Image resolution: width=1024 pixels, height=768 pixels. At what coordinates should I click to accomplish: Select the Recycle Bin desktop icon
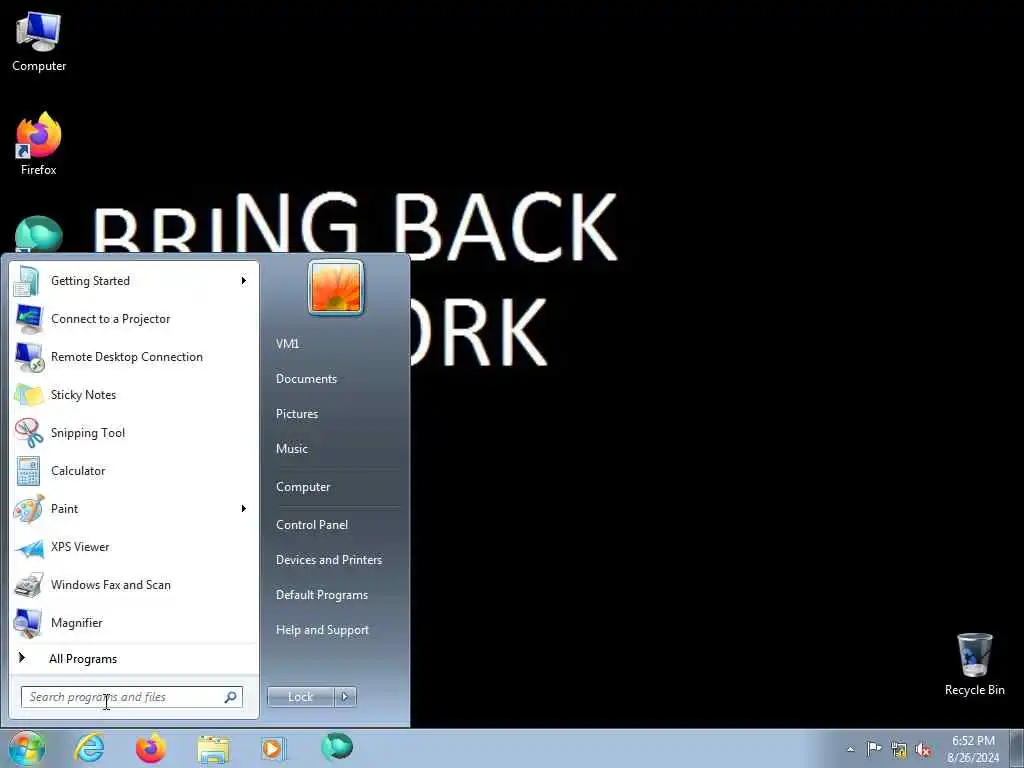974,664
